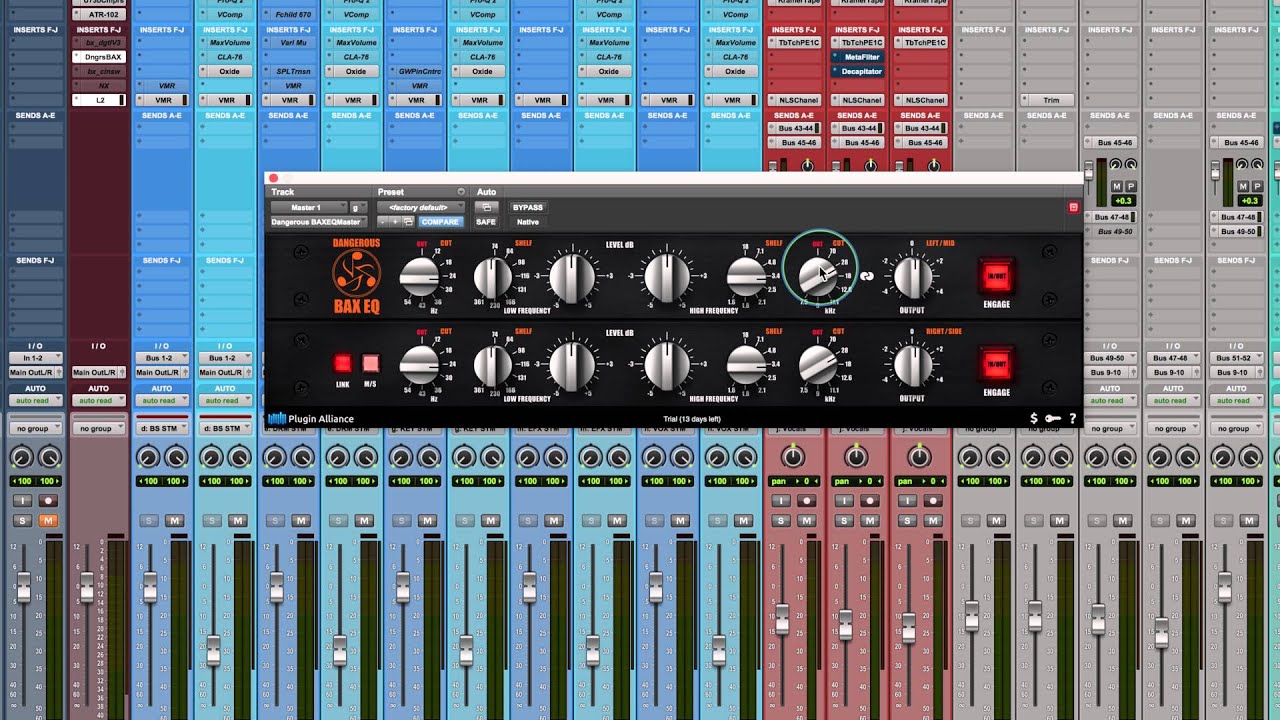
Task: Toggle plugin BYPASS
Action: pyautogui.click(x=527, y=208)
